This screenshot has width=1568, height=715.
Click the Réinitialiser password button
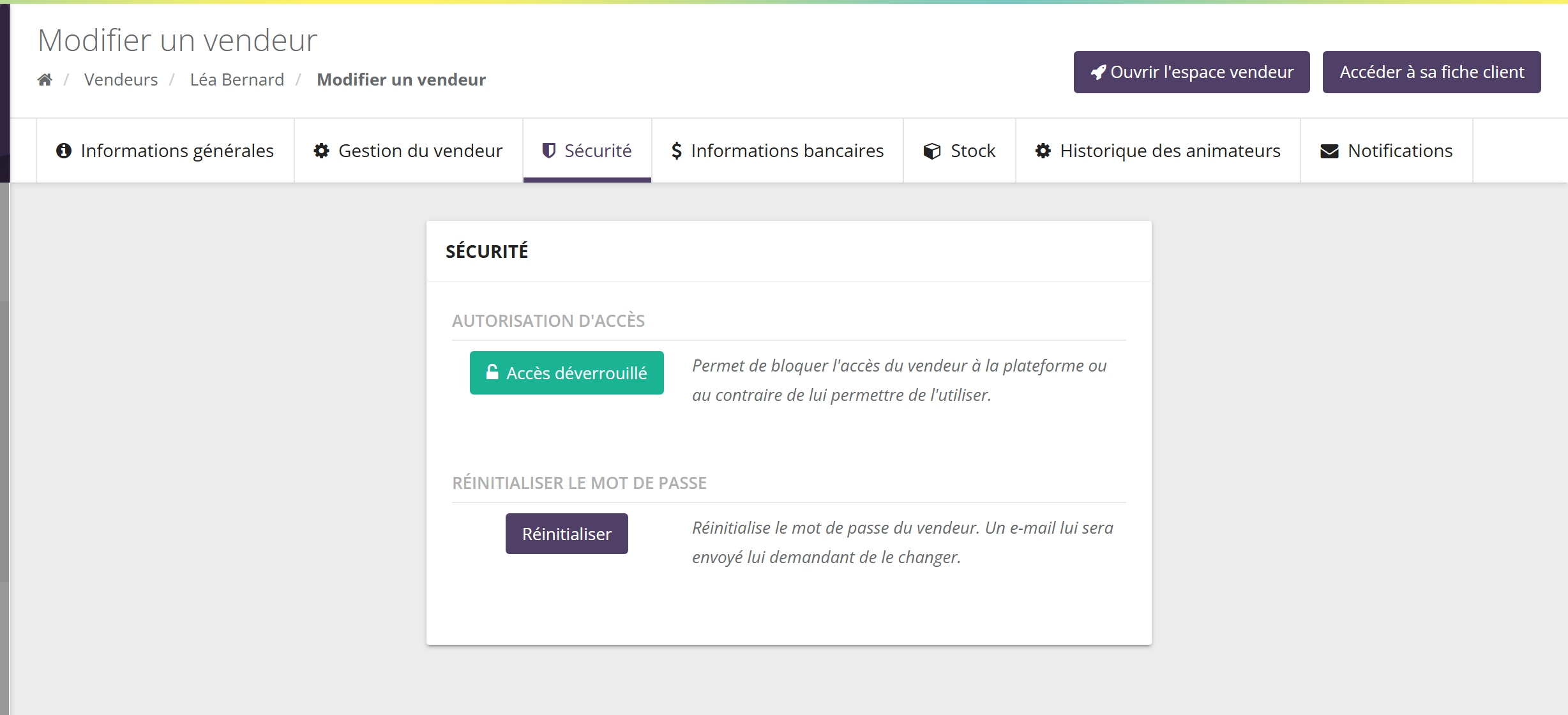[567, 534]
